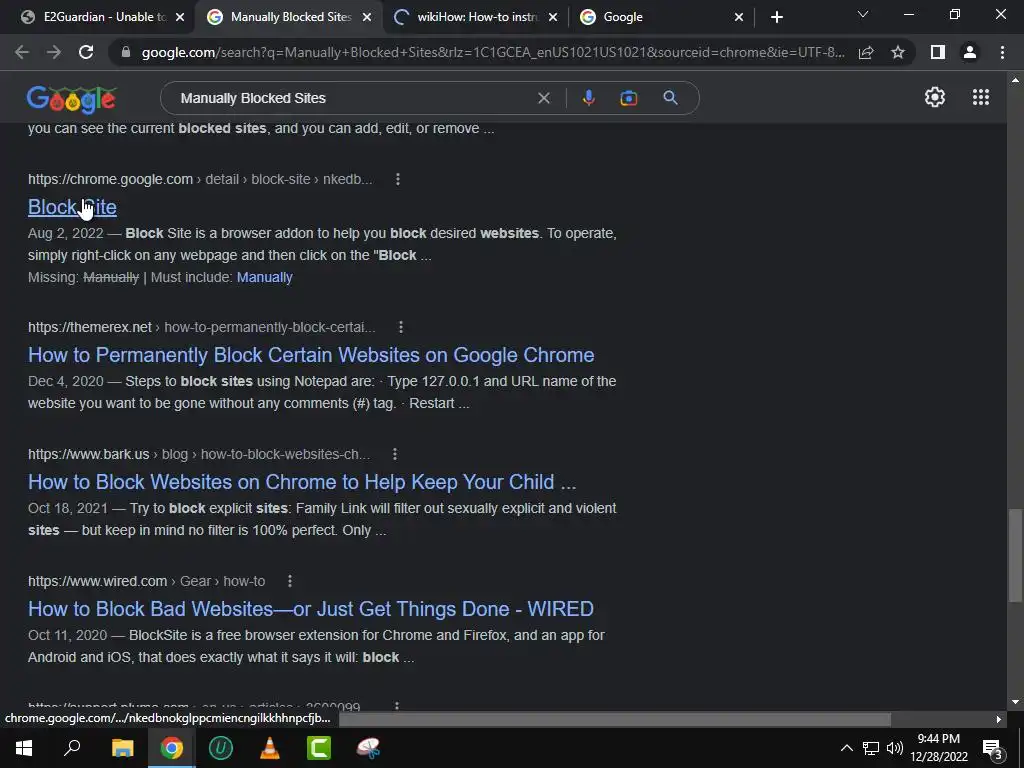1024x768 pixels.
Task: Go to Google home via the logo
Action: [72, 99]
